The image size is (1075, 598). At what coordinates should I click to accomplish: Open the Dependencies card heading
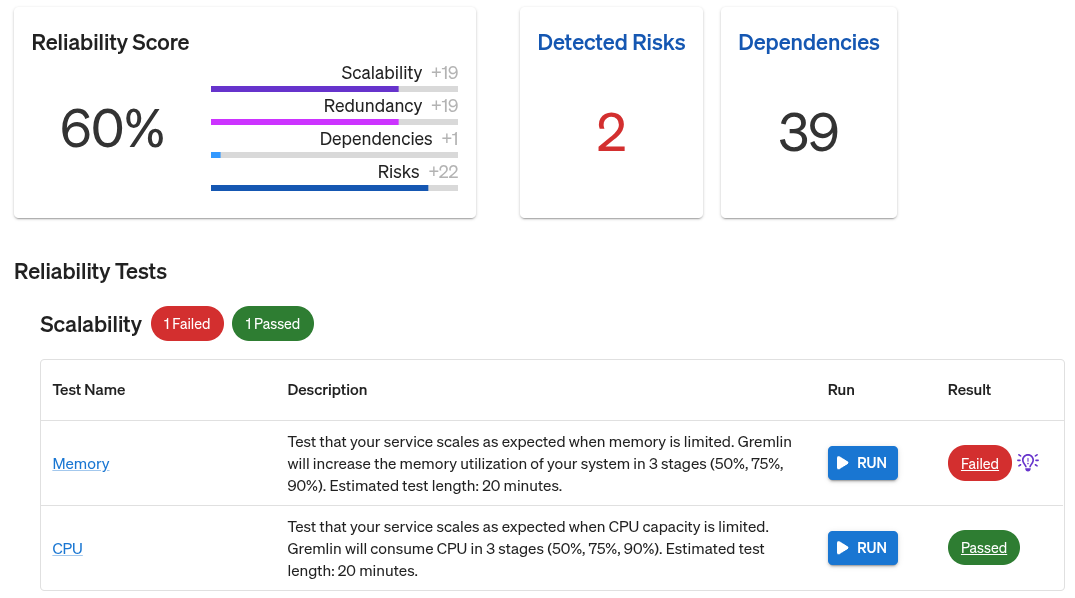[x=808, y=43]
